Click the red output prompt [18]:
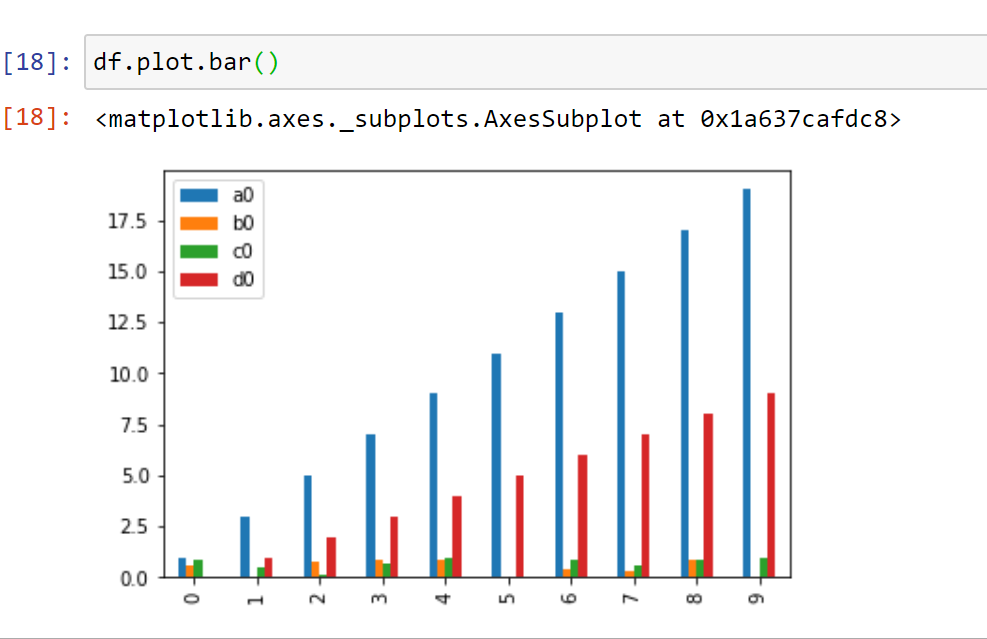Viewport: 987px width, 639px height. (37, 118)
